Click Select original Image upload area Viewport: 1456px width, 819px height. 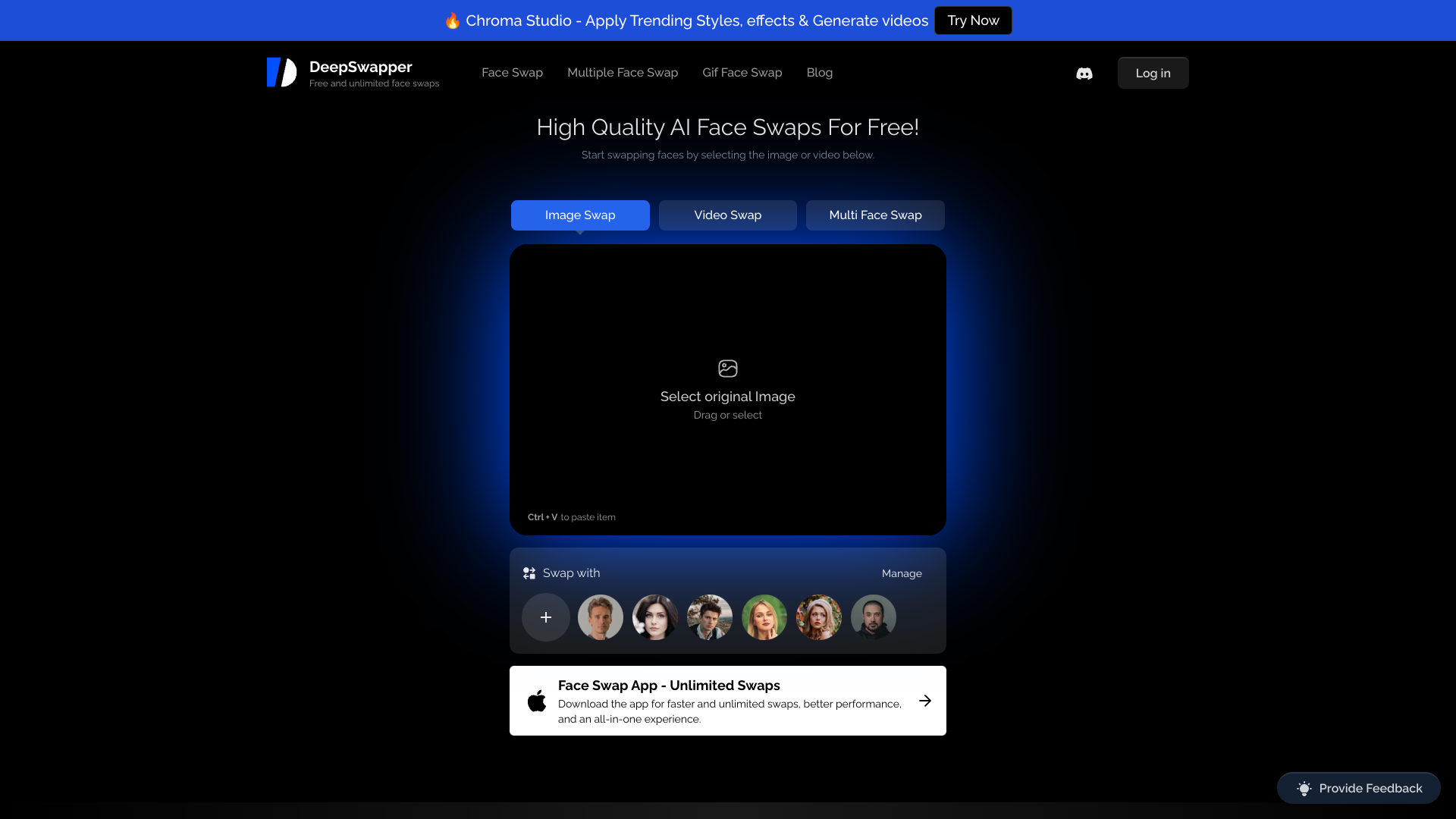point(728,390)
